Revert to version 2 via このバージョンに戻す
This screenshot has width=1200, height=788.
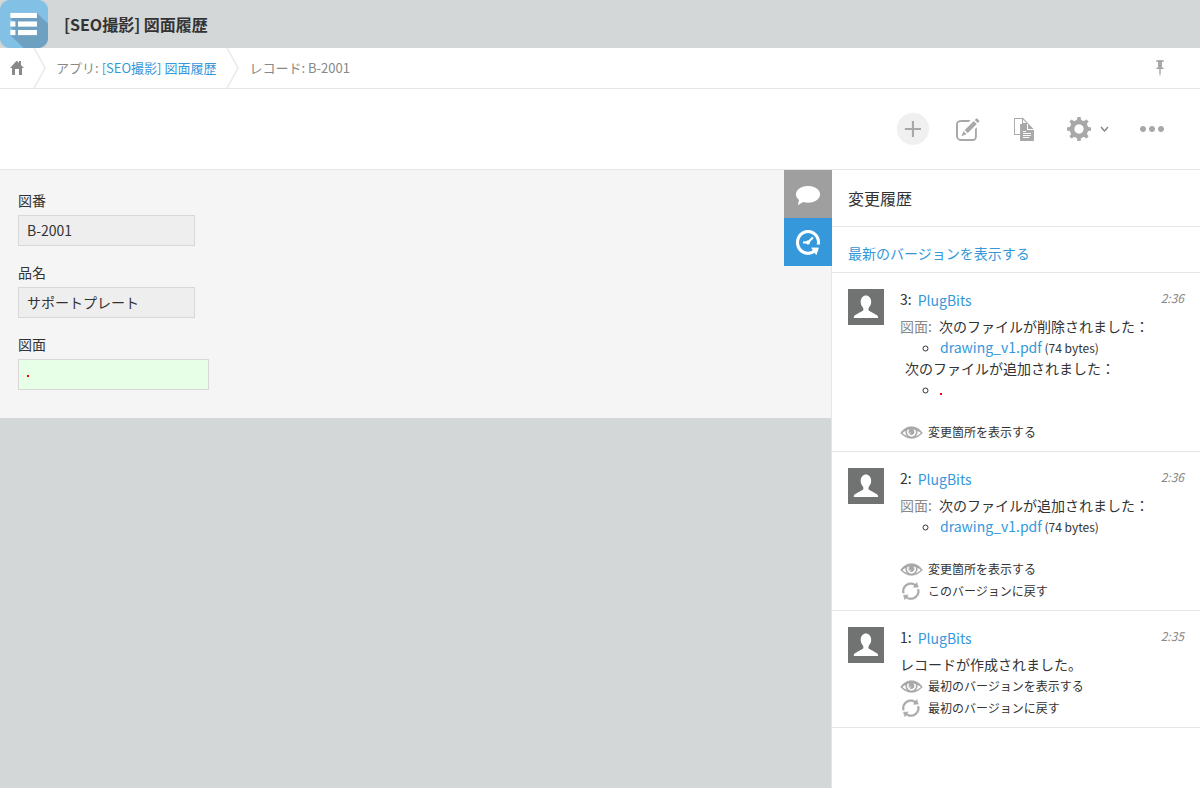[x=974, y=591]
